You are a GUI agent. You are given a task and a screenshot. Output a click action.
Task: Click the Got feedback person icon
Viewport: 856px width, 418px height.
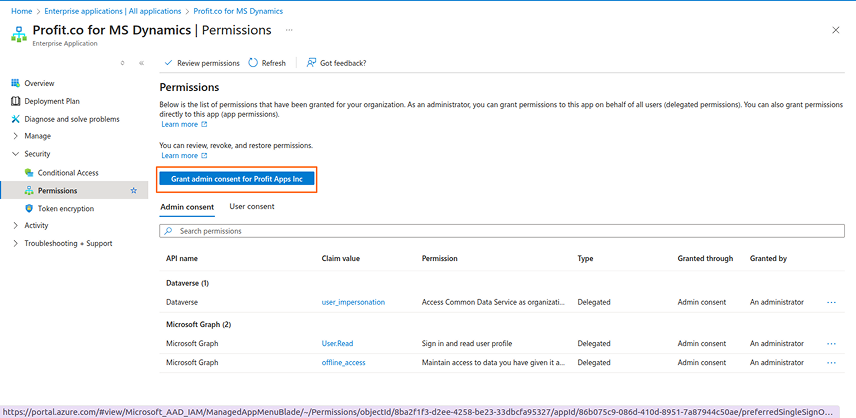tap(311, 63)
